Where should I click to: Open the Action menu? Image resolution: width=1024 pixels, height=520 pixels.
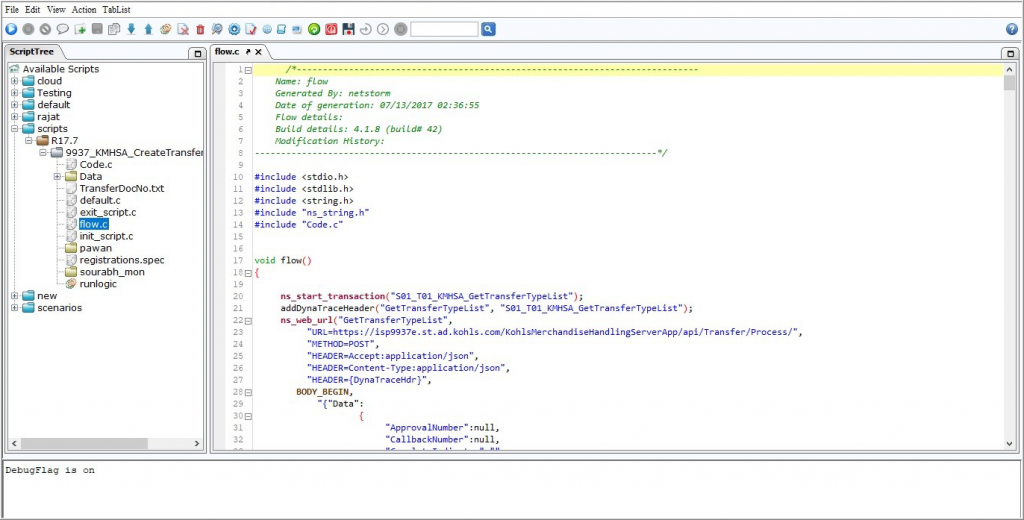click(x=84, y=10)
